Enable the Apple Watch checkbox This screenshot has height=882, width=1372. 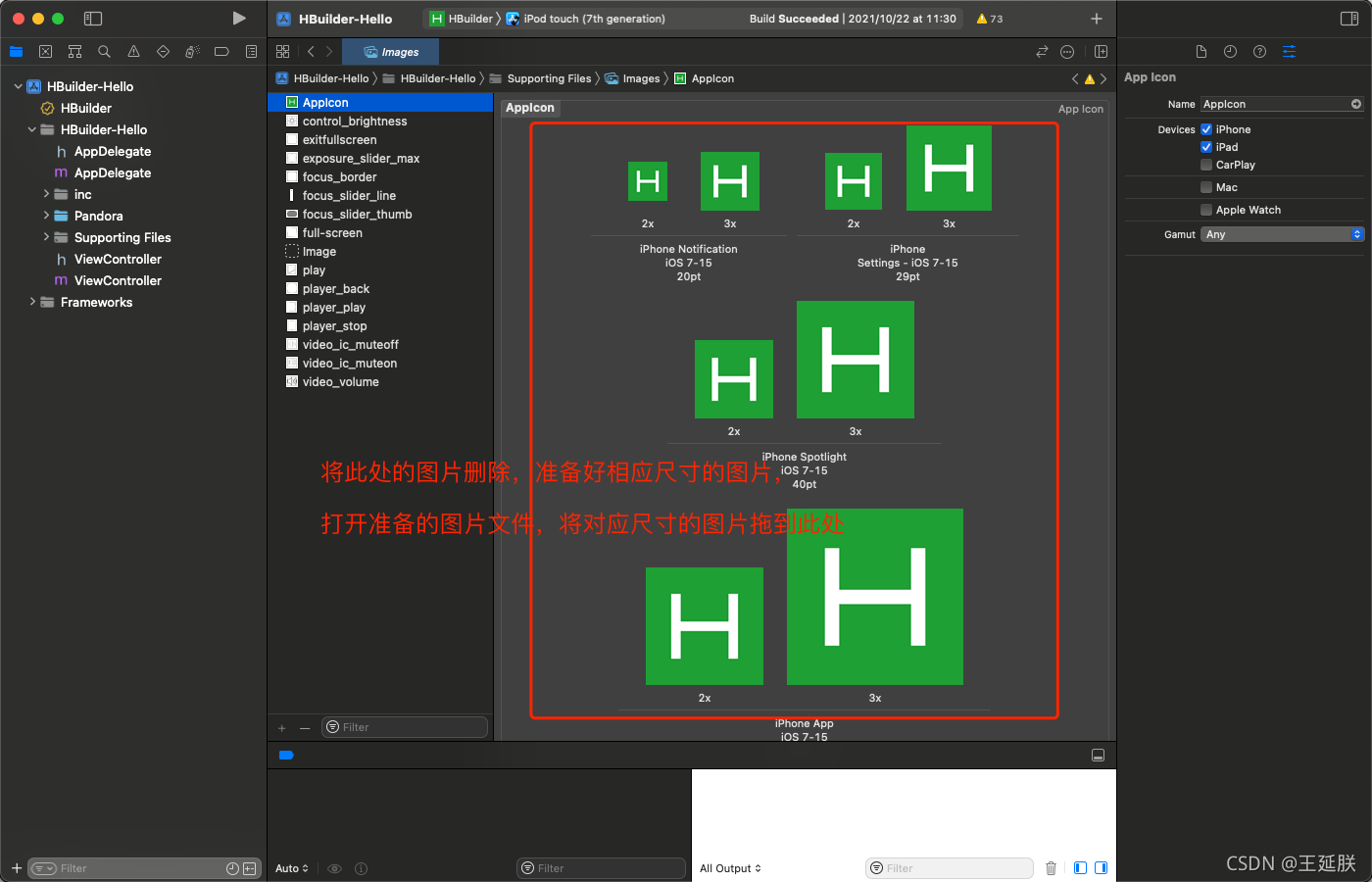coord(1206,210)
